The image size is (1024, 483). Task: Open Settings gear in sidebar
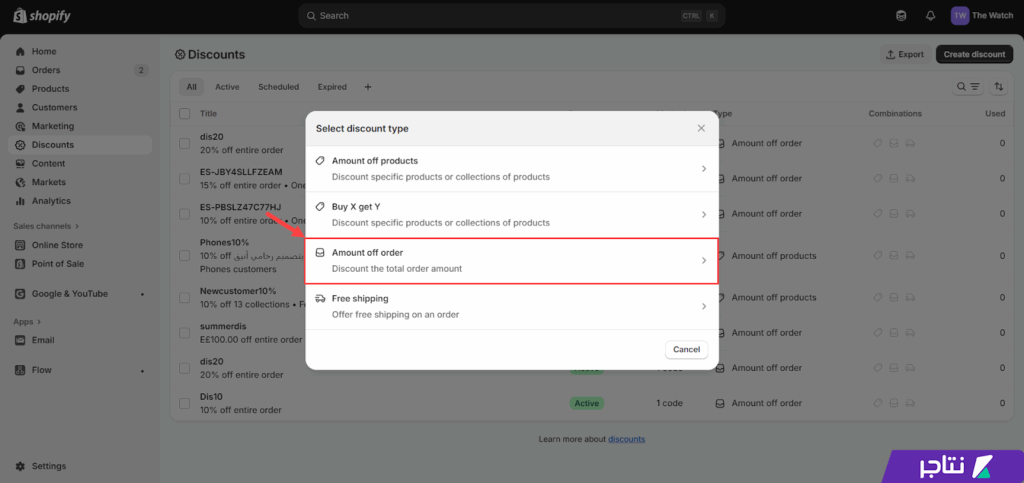[22, 466]
